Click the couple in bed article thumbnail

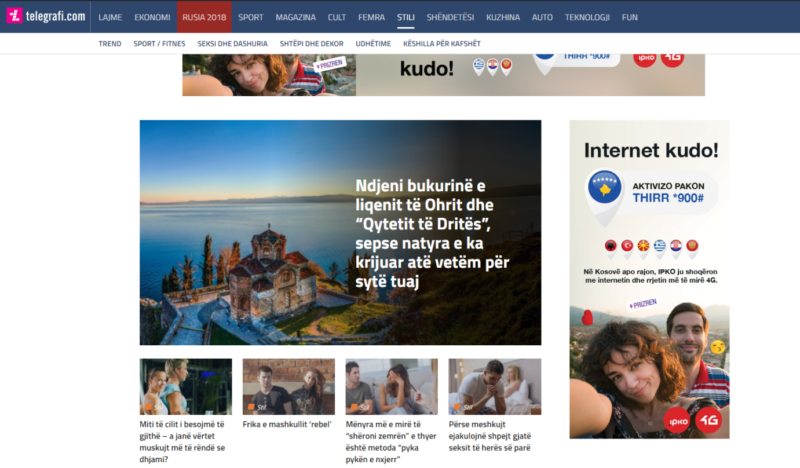[494, 386]
